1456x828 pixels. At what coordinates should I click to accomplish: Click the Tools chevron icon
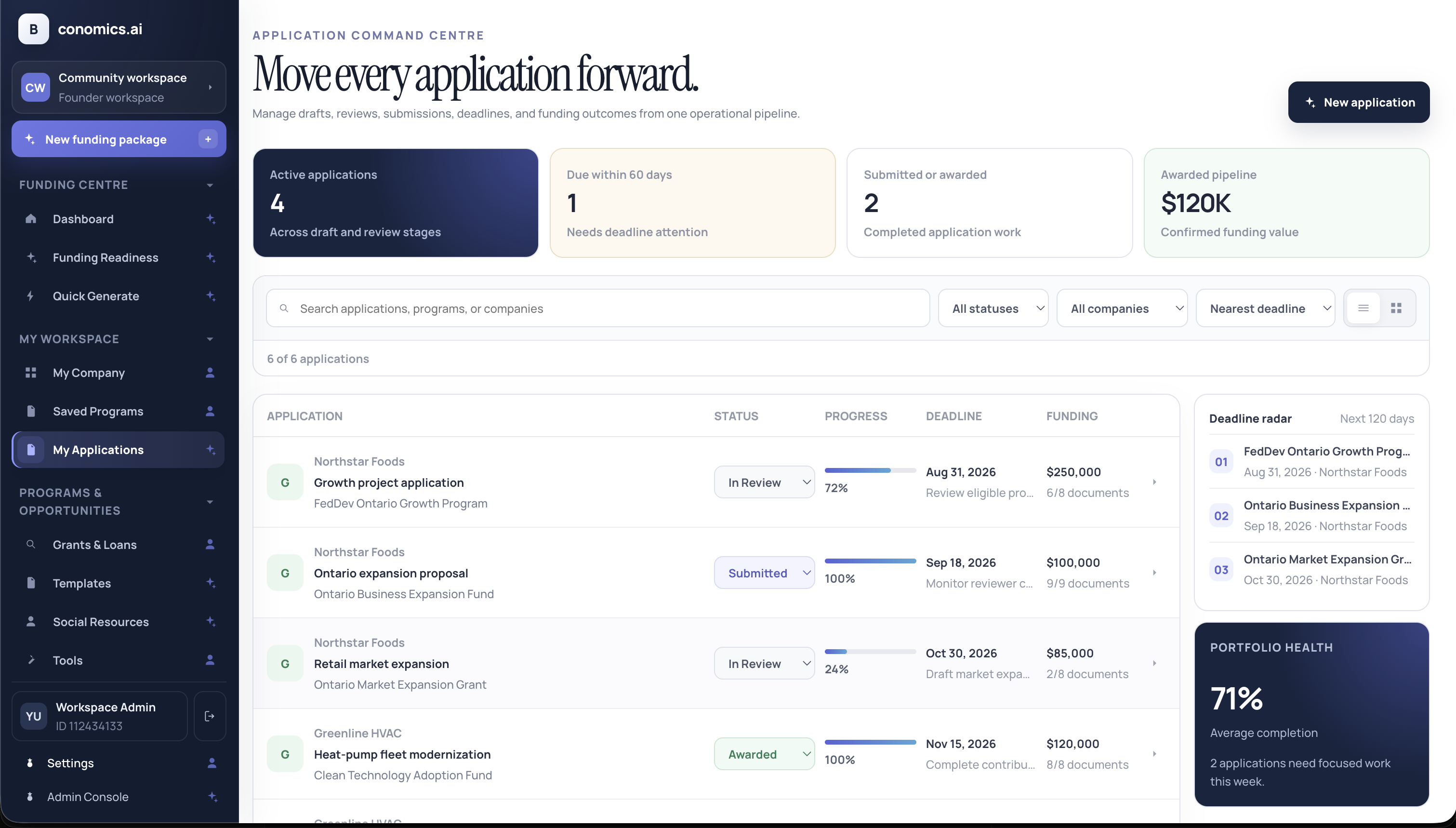tap(31, 660)
